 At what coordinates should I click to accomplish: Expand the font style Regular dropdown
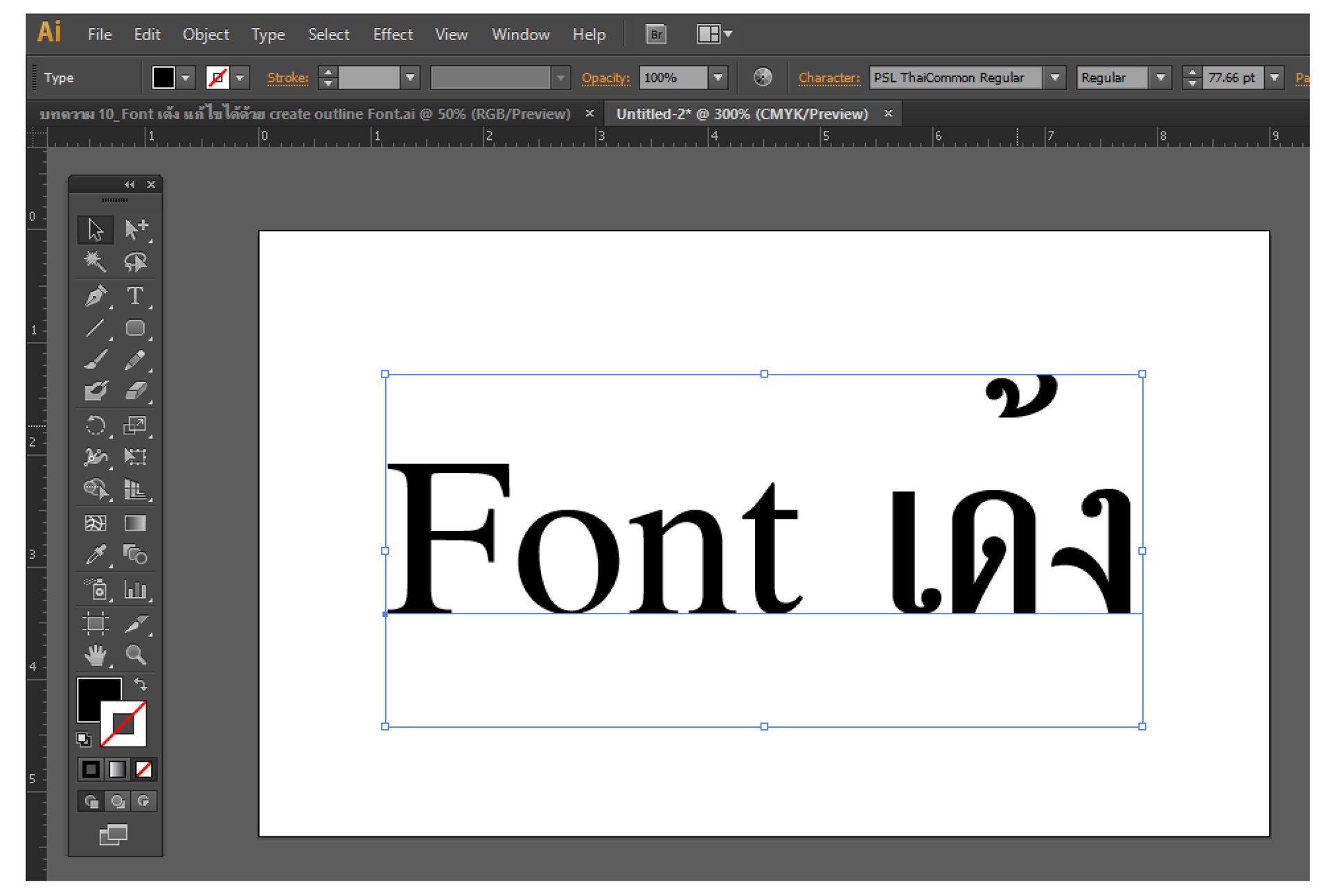coord(1160,78)
